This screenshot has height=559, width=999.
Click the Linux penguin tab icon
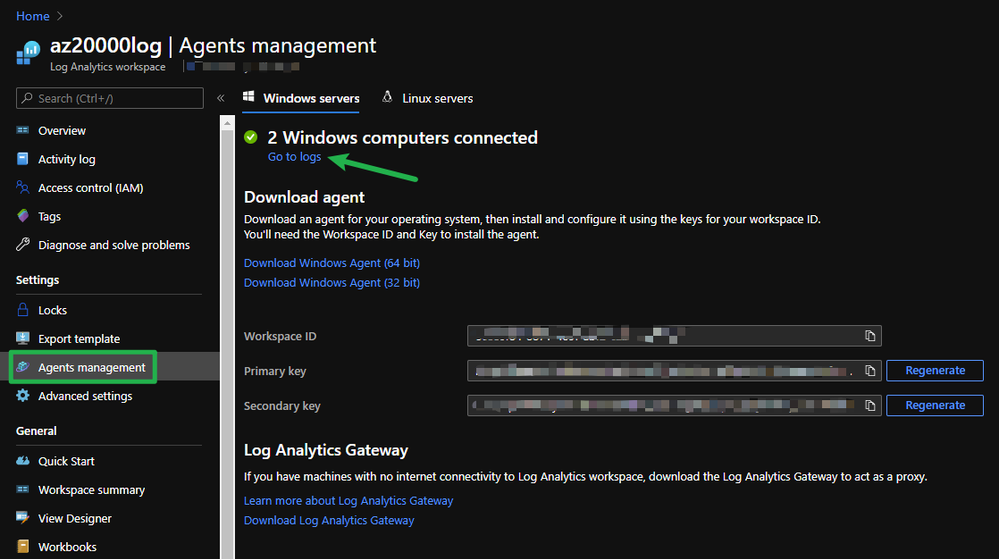[387, 97]
